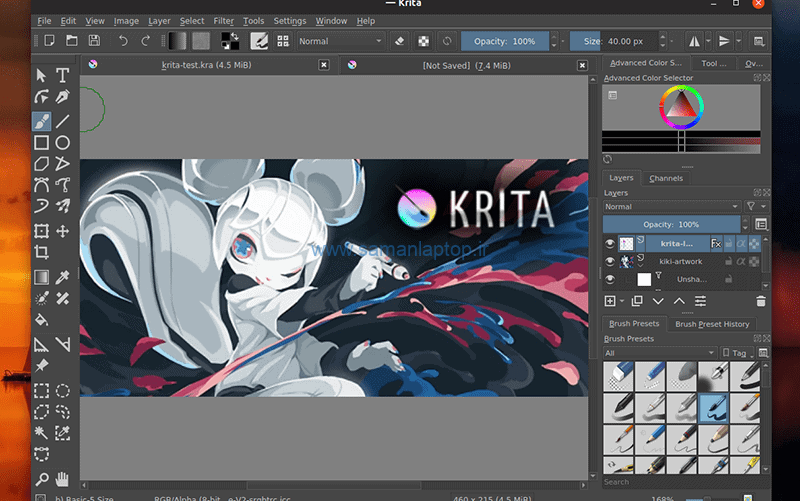Open the Filter menu
This screenshot has width=800, height=501.
point(223,21)
